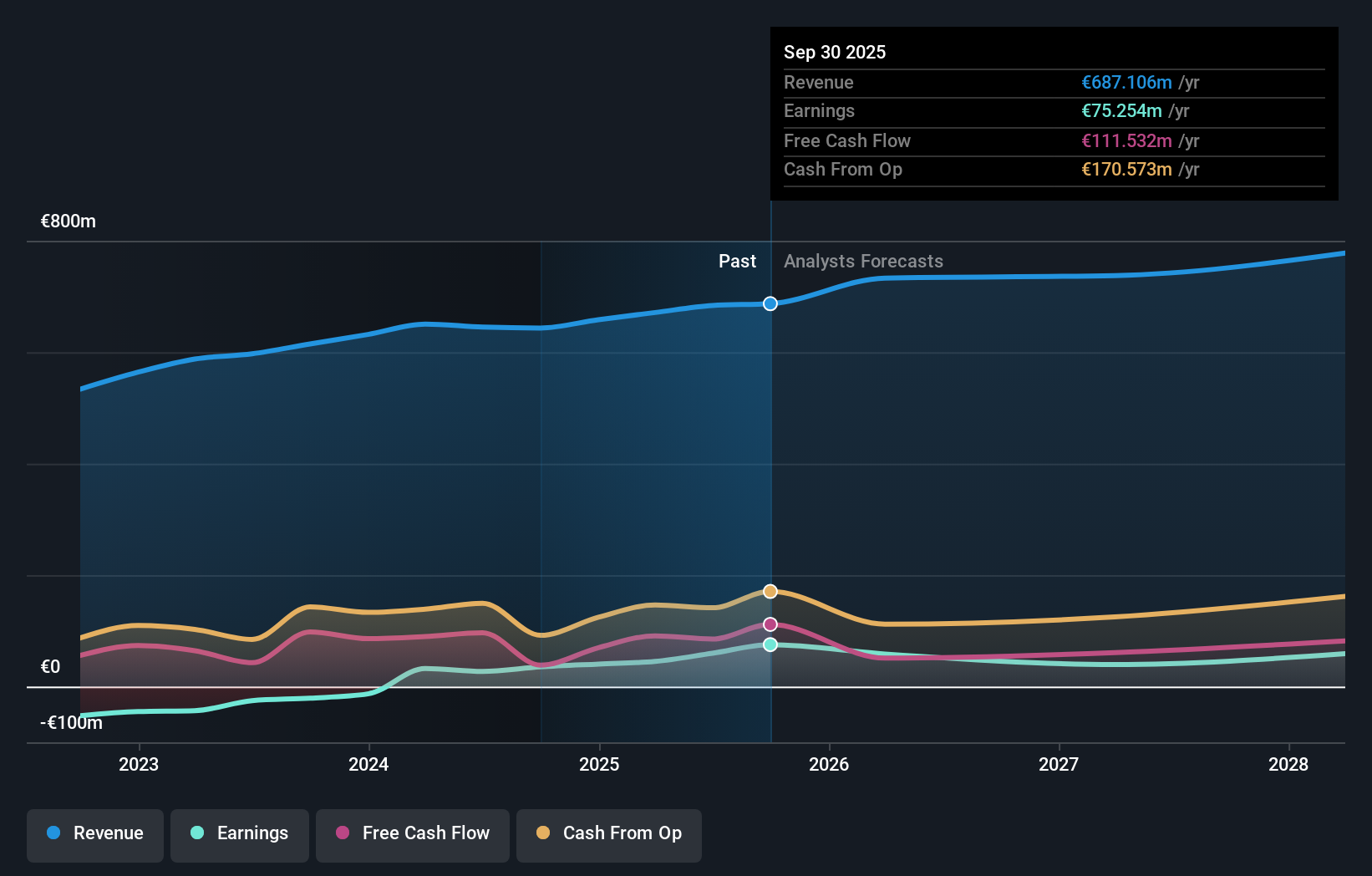Viewport: 1372px width, 876px height.
Task: Toggle the Cash From Op series visibility
Action: tap(608, 835)
